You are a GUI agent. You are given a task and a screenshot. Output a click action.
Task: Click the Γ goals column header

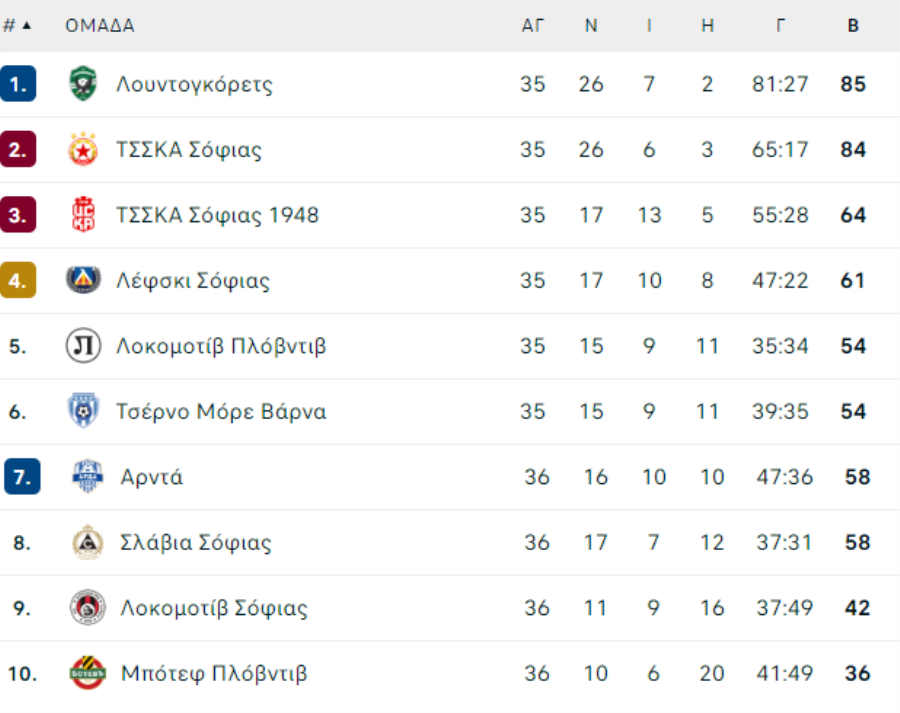click(x=780, y=25)
